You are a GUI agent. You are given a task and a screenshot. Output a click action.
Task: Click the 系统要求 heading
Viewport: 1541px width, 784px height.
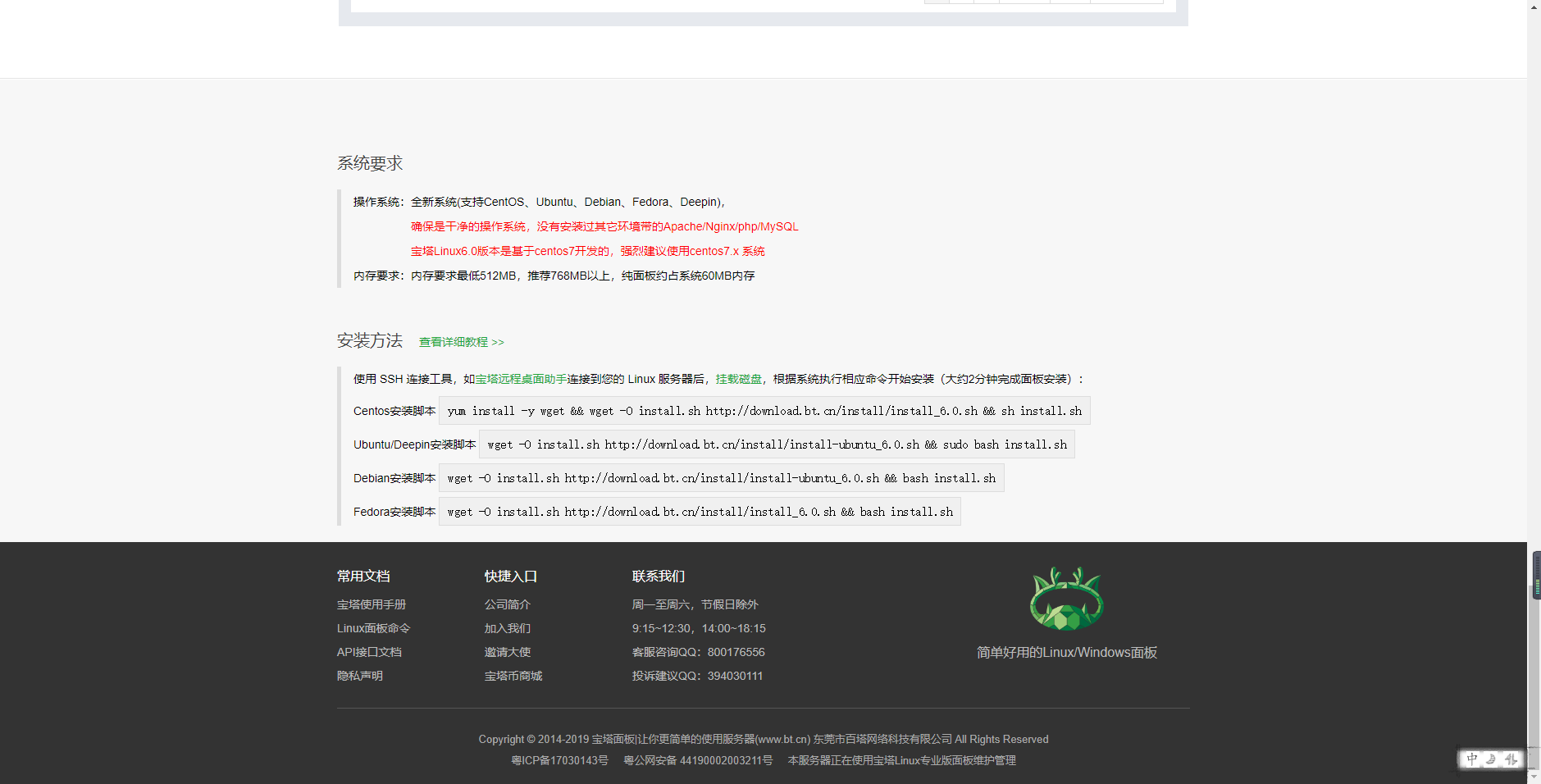click(370, 163)
